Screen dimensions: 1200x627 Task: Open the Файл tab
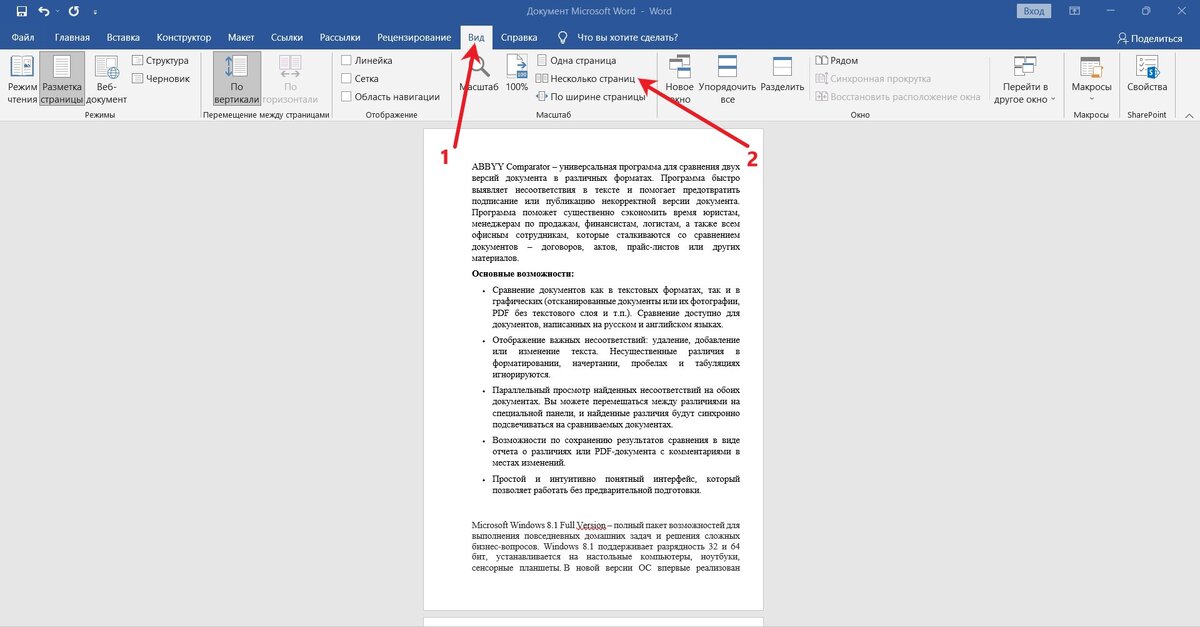[22, 37]
